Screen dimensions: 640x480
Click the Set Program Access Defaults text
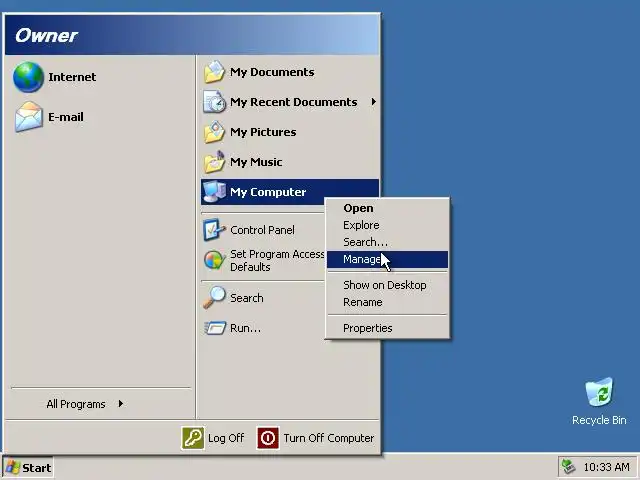[277, 260]
